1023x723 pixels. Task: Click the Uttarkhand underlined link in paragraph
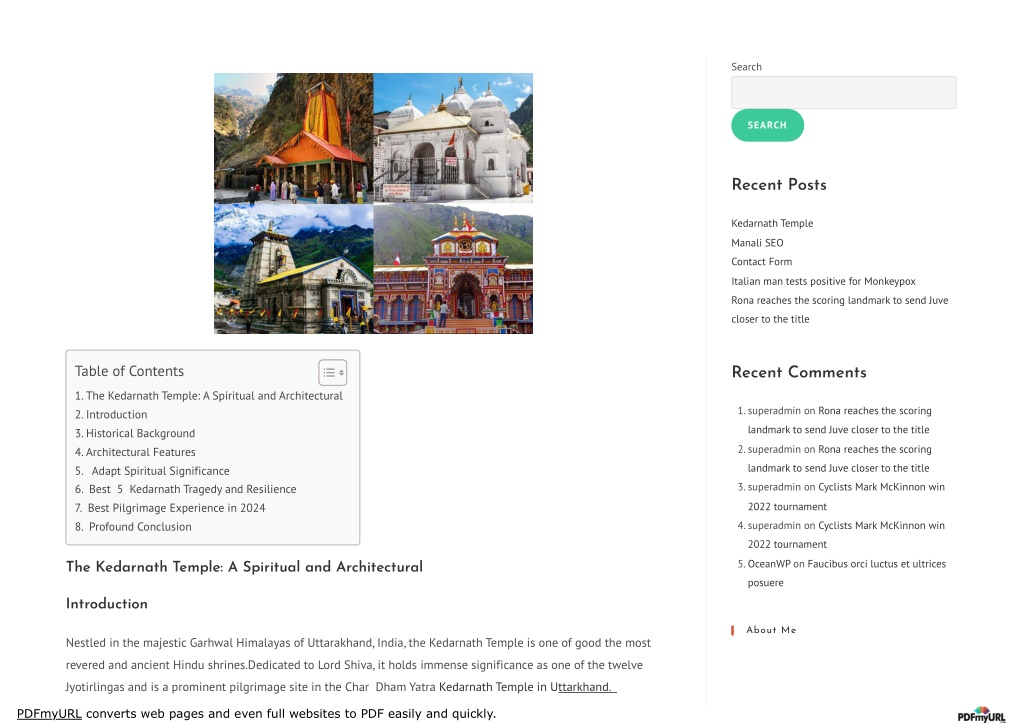click(587, 687)
